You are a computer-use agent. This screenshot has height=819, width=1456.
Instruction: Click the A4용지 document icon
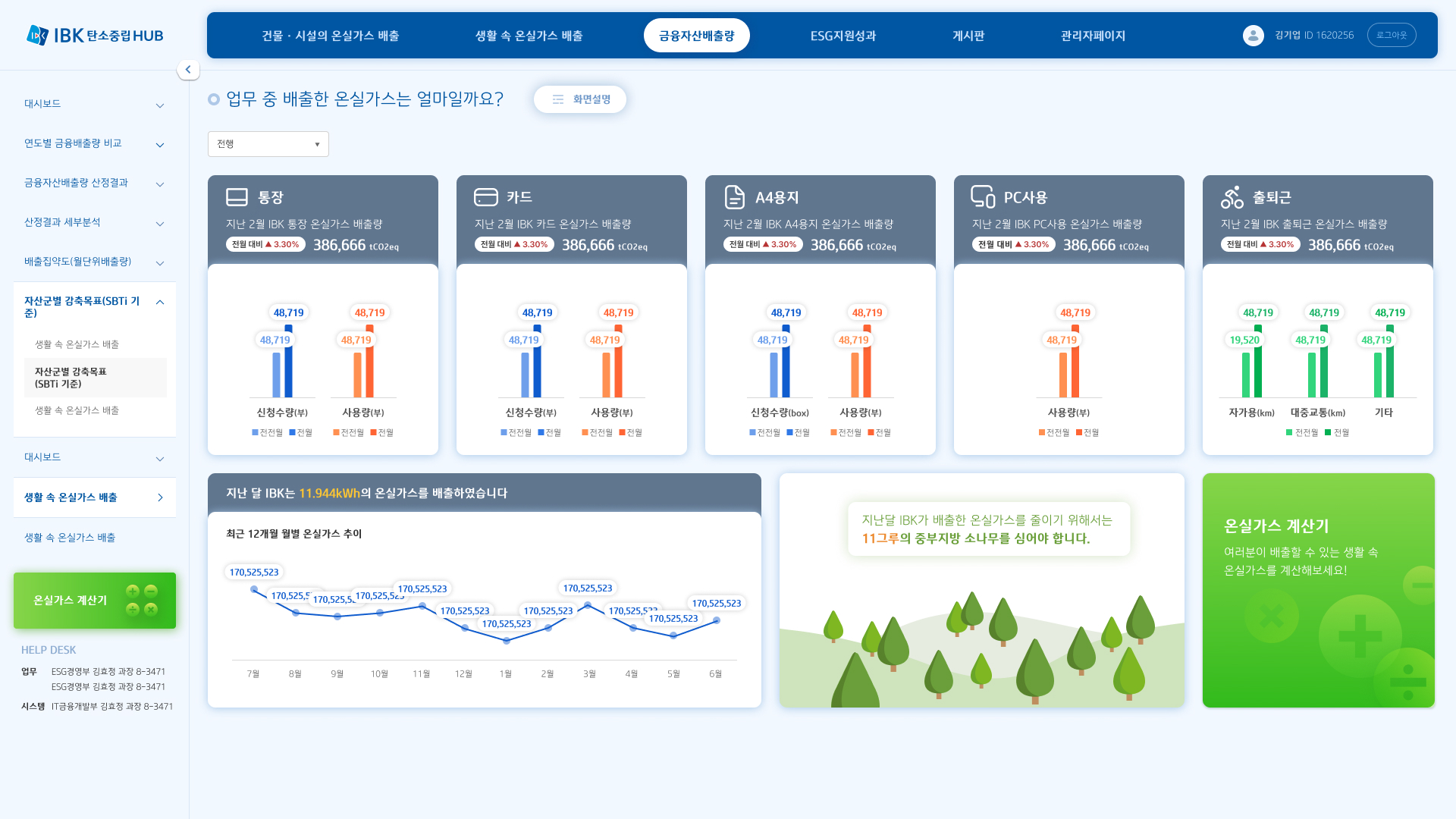734,197
